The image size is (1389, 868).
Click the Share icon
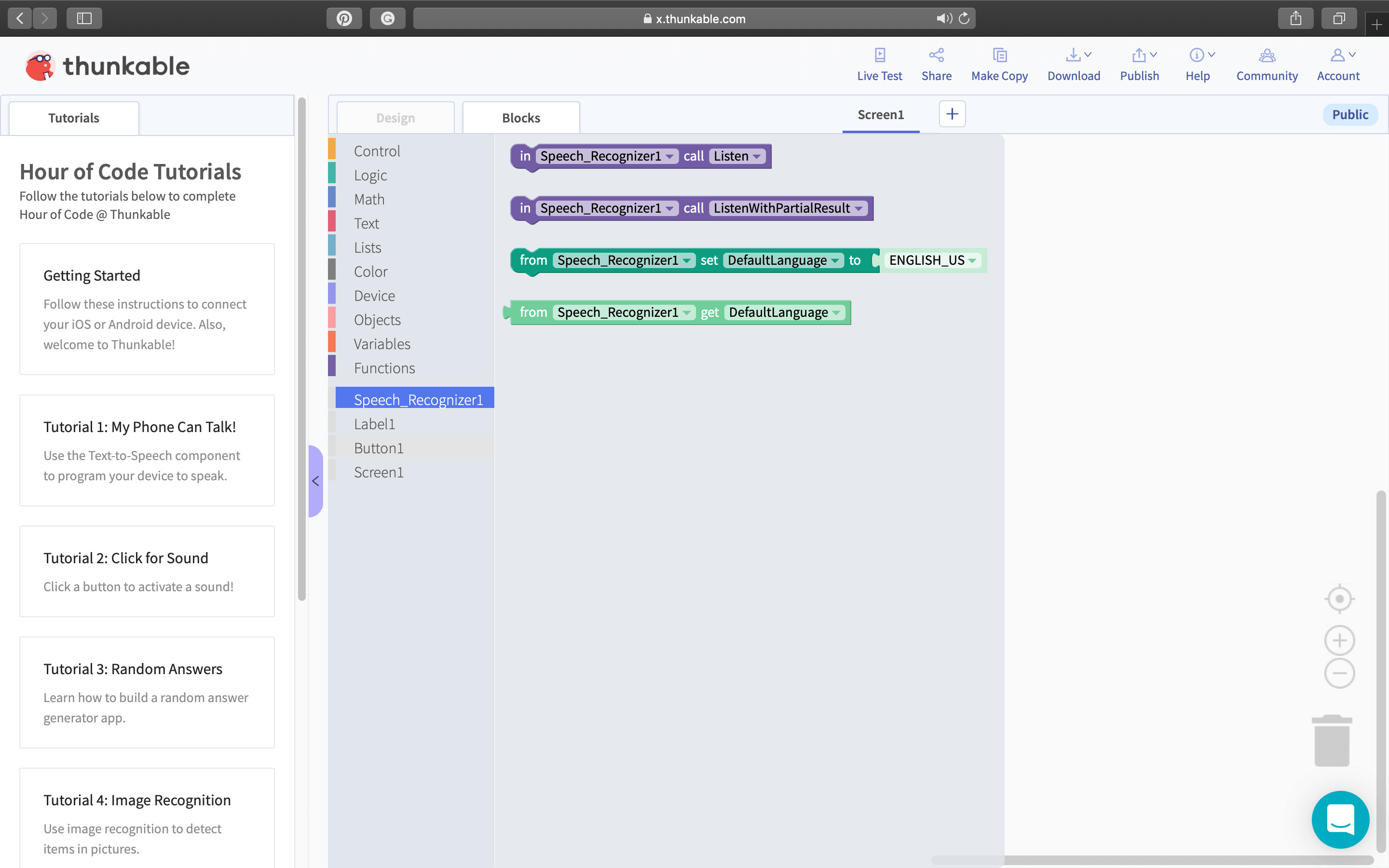coord(936,55)
